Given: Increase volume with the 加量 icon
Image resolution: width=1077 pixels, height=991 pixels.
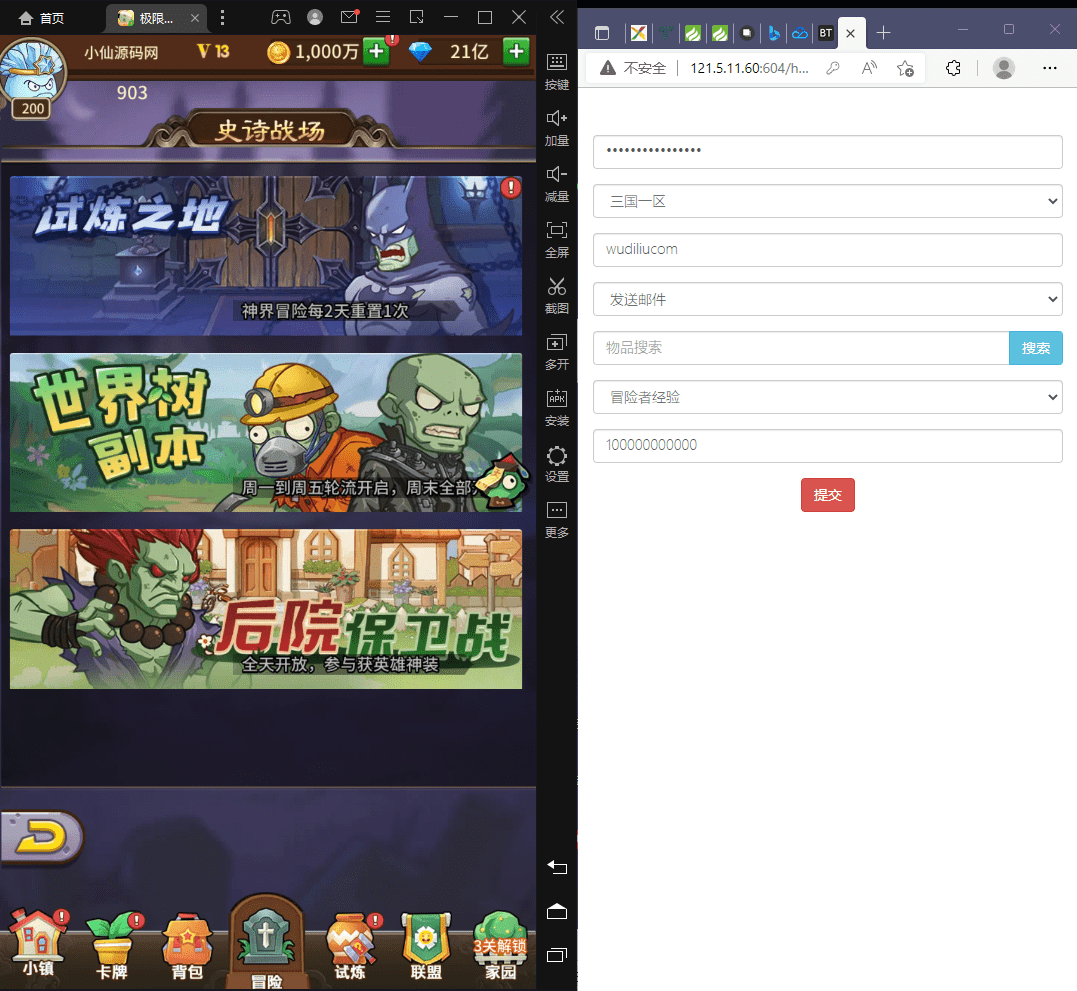Looking at the screenshot, I should click(556, 128).
